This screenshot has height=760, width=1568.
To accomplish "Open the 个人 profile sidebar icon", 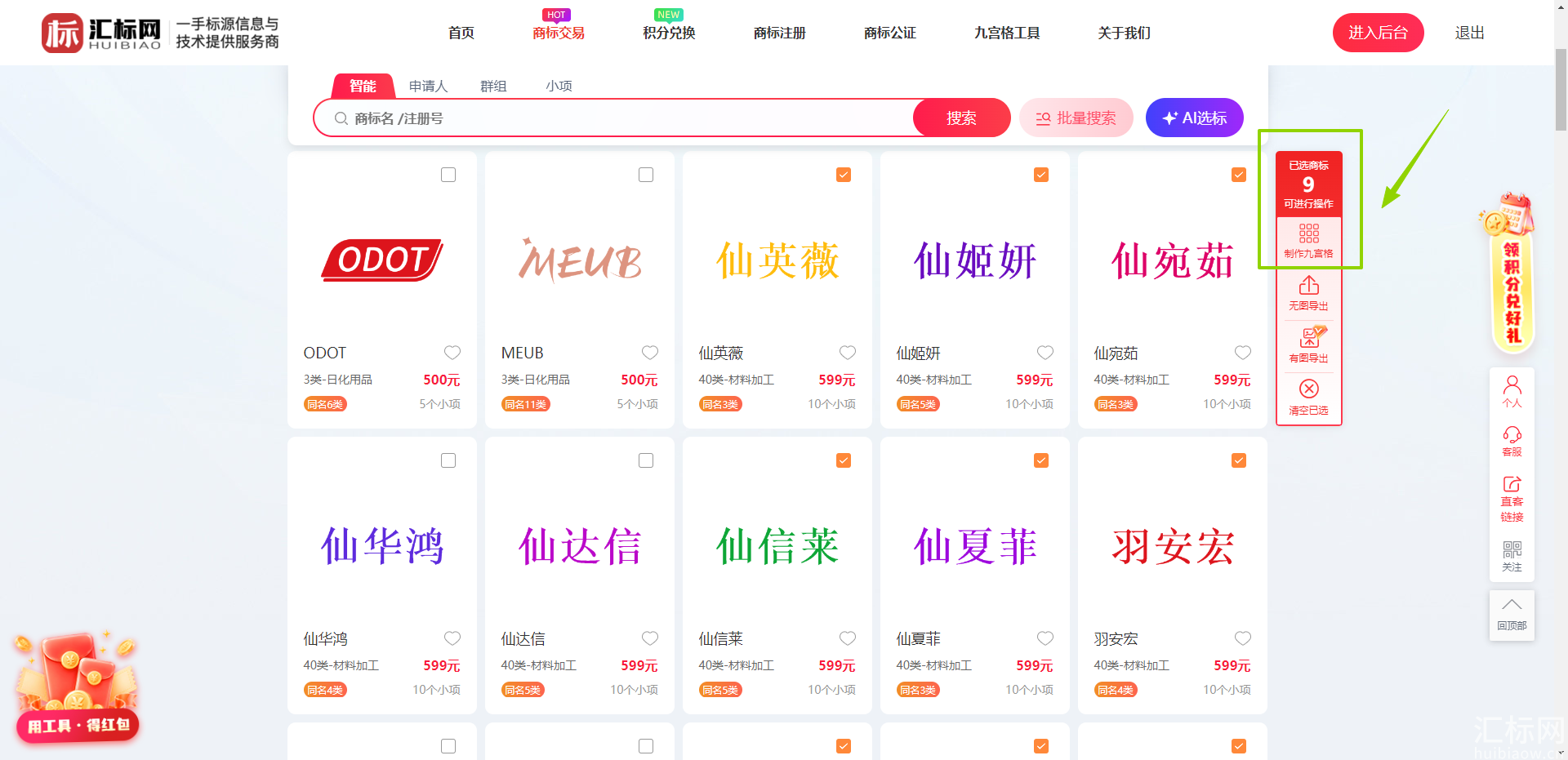I will coord(1512,384).
